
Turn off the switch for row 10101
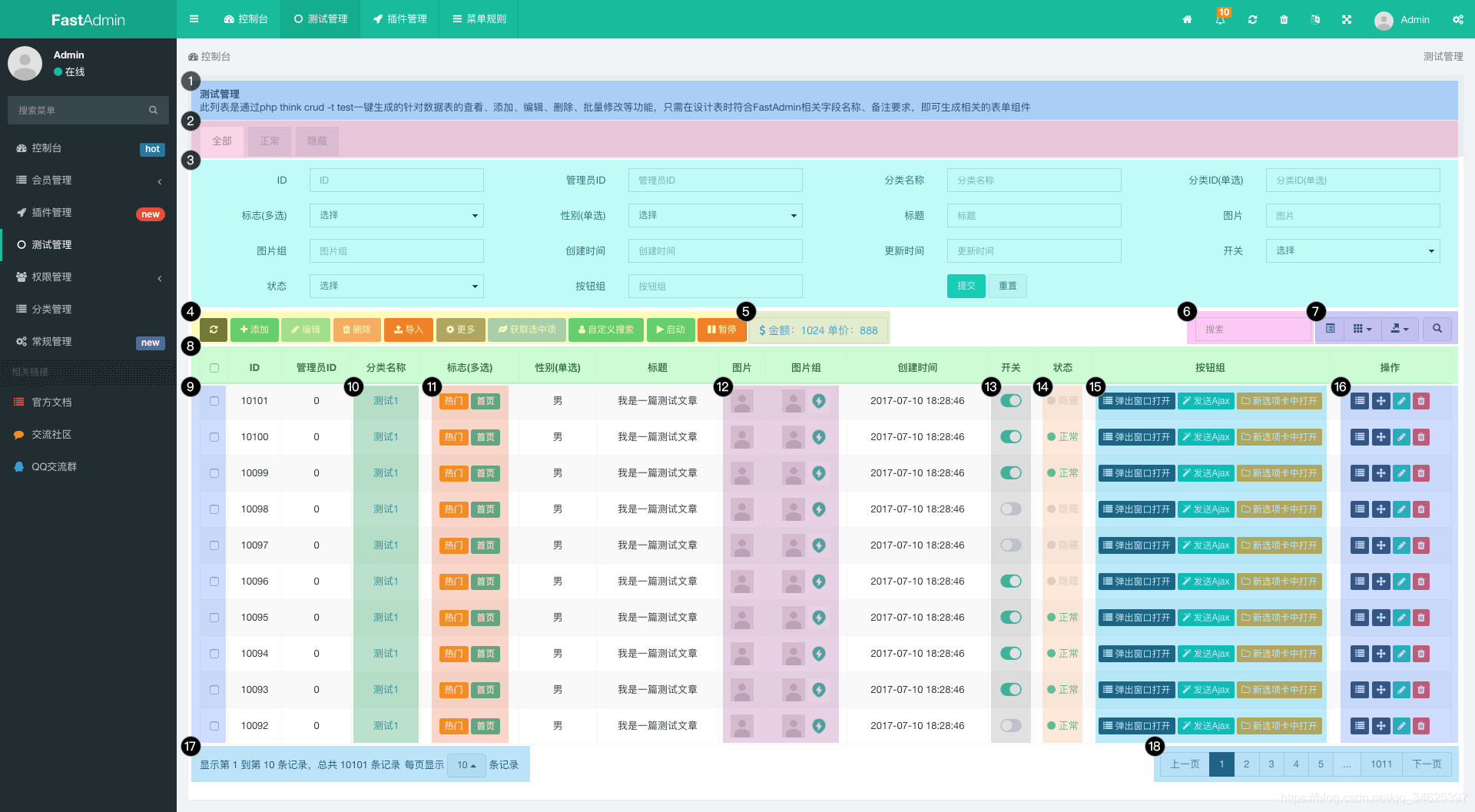(1011, 400)
